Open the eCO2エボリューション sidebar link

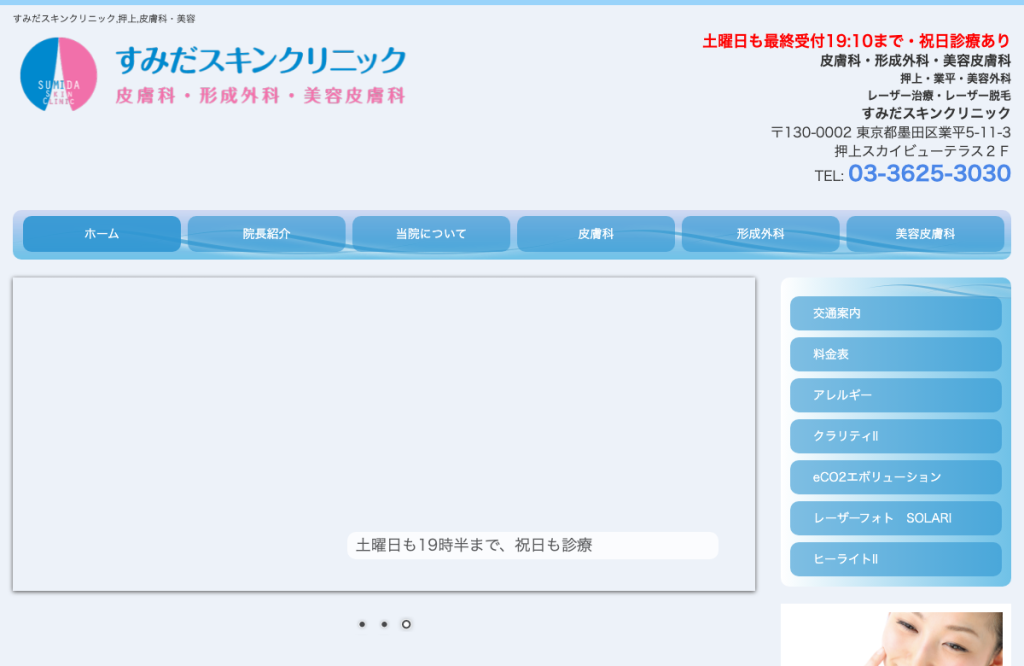click(895, 477)
